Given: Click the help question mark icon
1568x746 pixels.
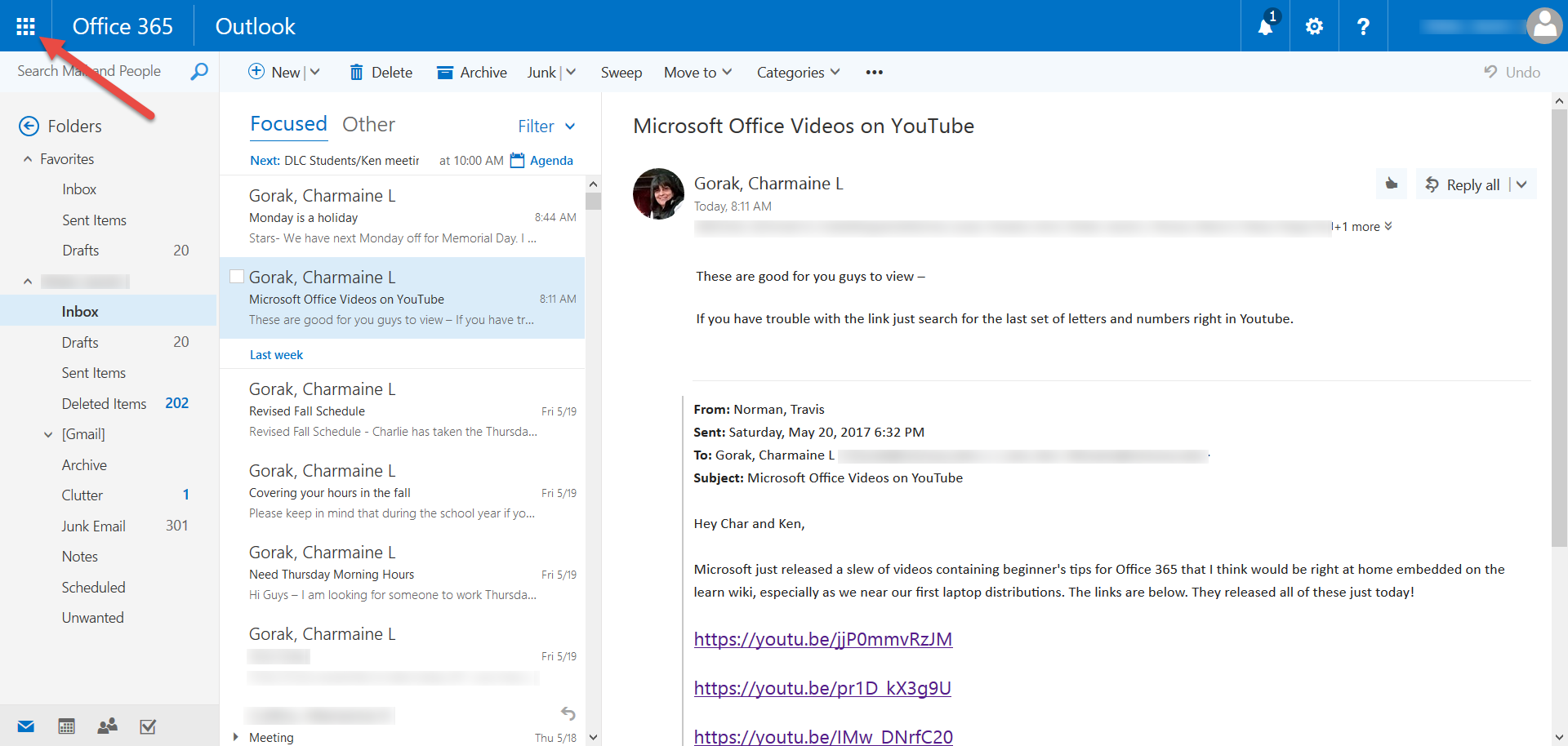Looking at the screenshot, I should [1363, 27].
